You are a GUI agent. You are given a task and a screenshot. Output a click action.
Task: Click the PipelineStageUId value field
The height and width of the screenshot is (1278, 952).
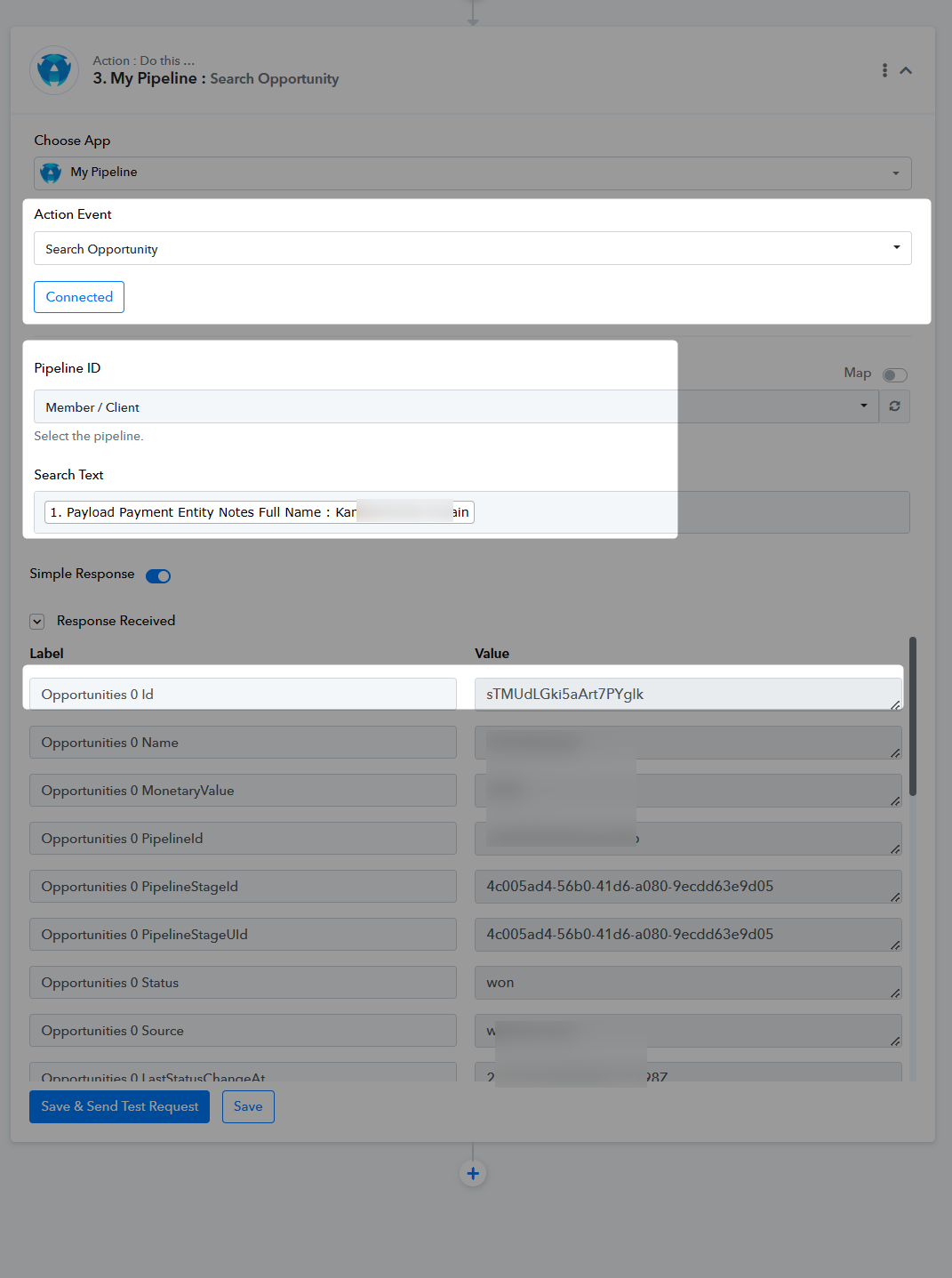point(688,935)
